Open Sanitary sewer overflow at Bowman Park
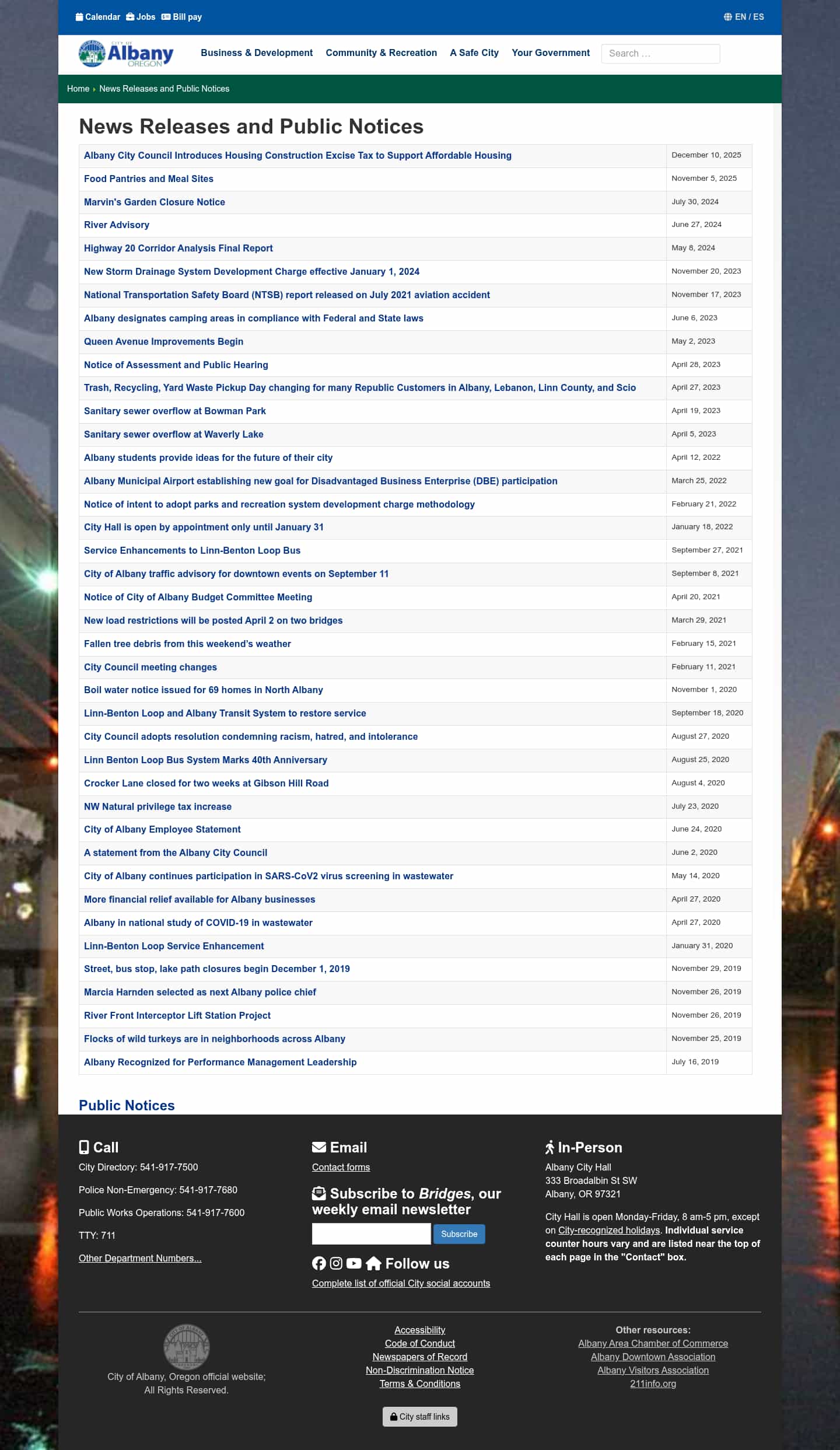840x1450 pixels. pos(175,411)
